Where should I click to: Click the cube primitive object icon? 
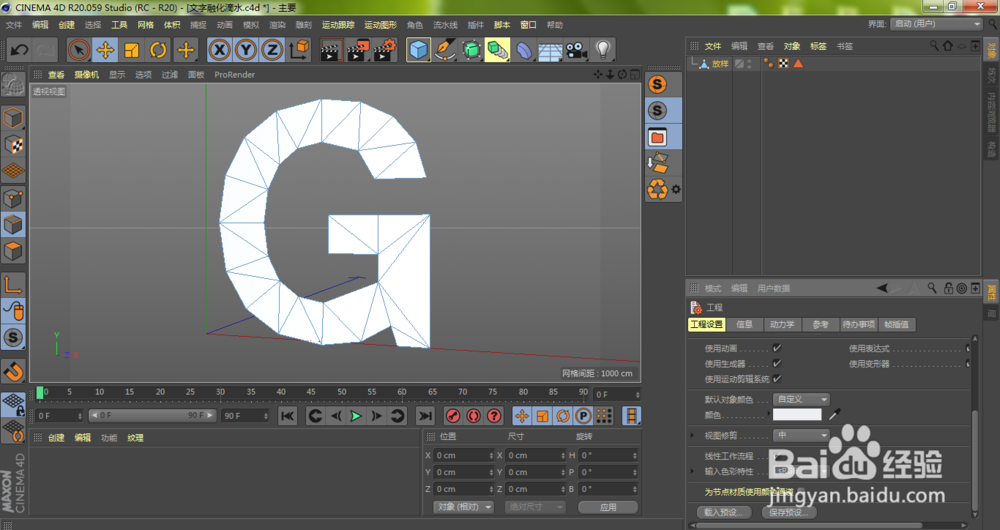[x=418, y=49]
